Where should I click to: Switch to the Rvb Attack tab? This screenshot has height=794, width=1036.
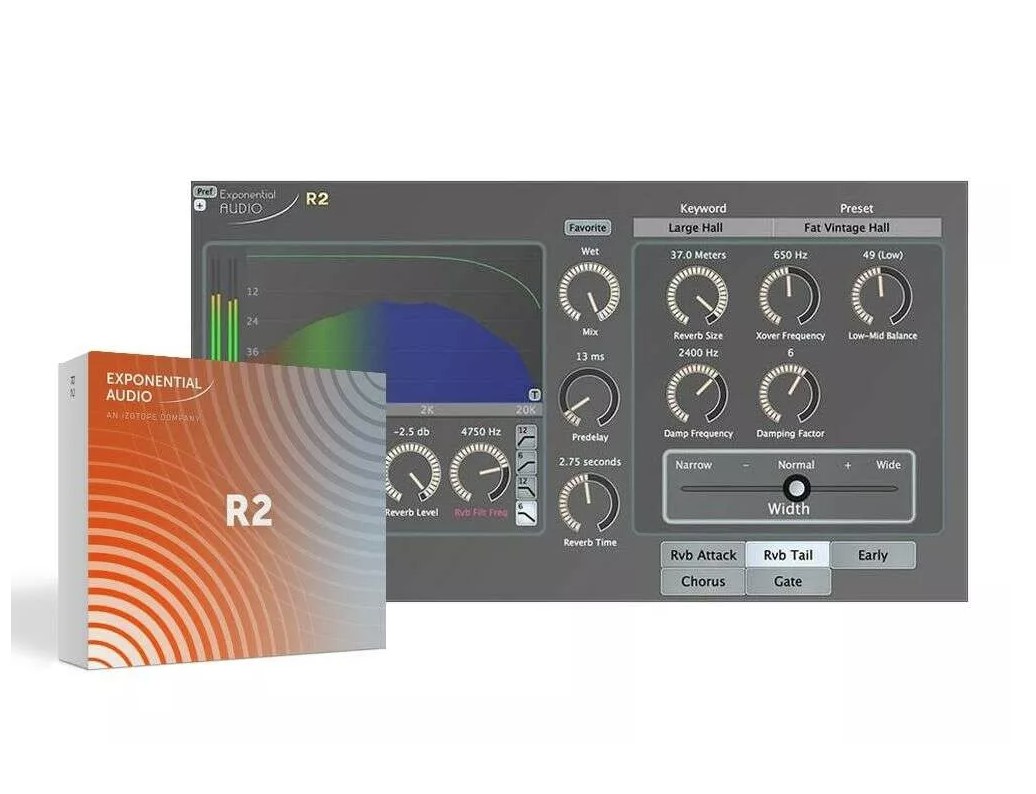tap(703, 556)
